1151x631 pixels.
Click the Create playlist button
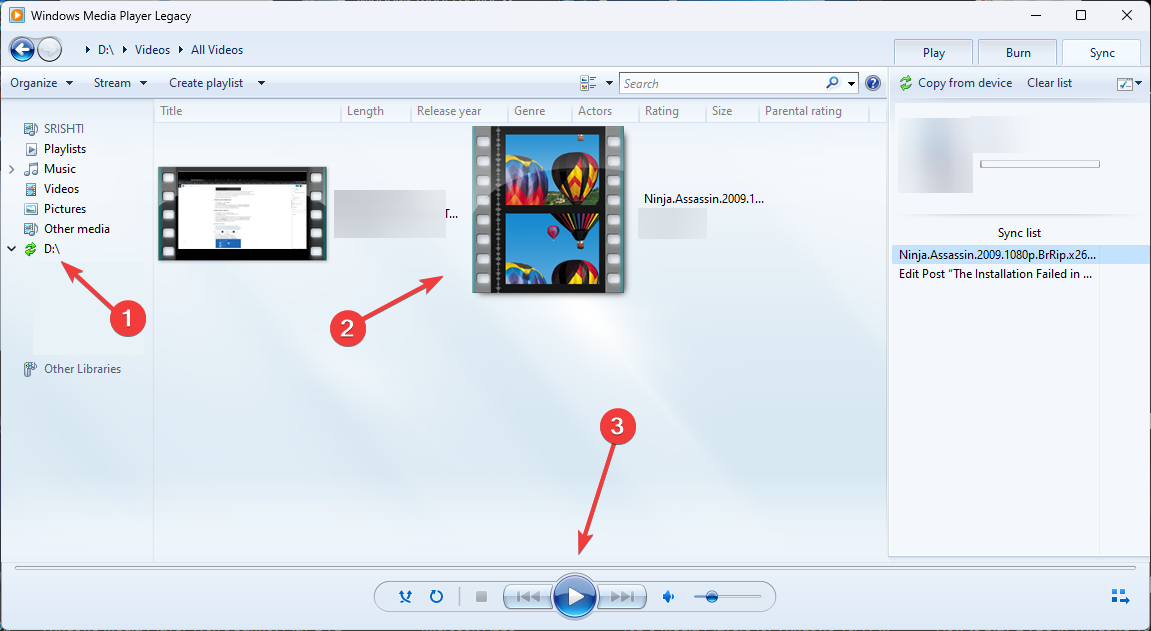(x=206, y=83)
